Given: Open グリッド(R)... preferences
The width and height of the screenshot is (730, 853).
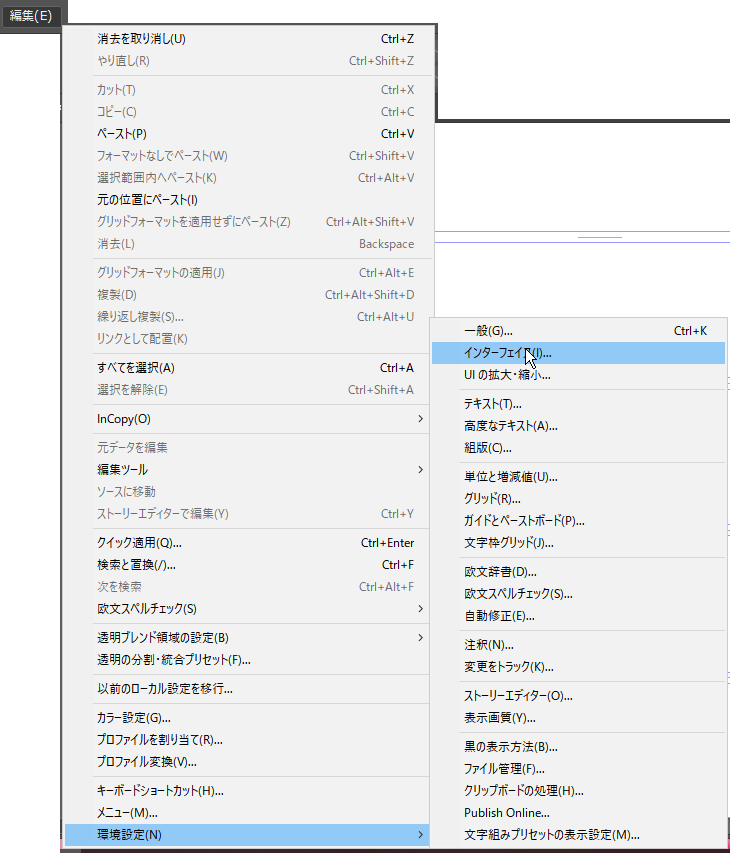Looking at the screenshot, I should 579,499.
